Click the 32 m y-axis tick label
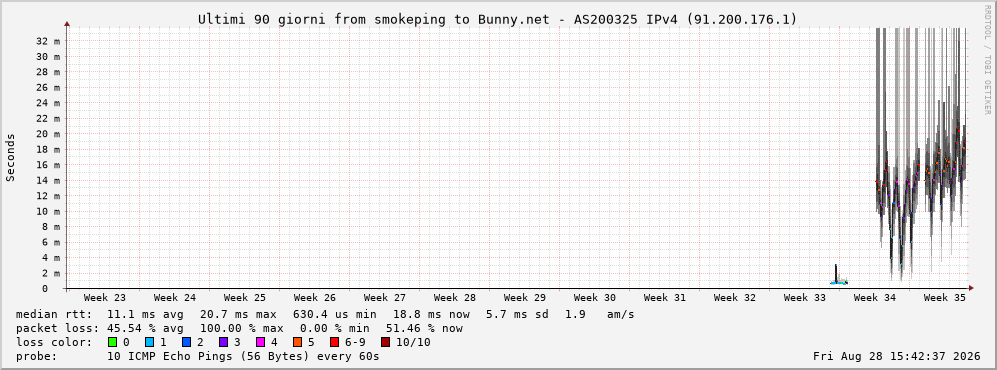The width and height of the screenshot is (997, 370). [48, 41]
